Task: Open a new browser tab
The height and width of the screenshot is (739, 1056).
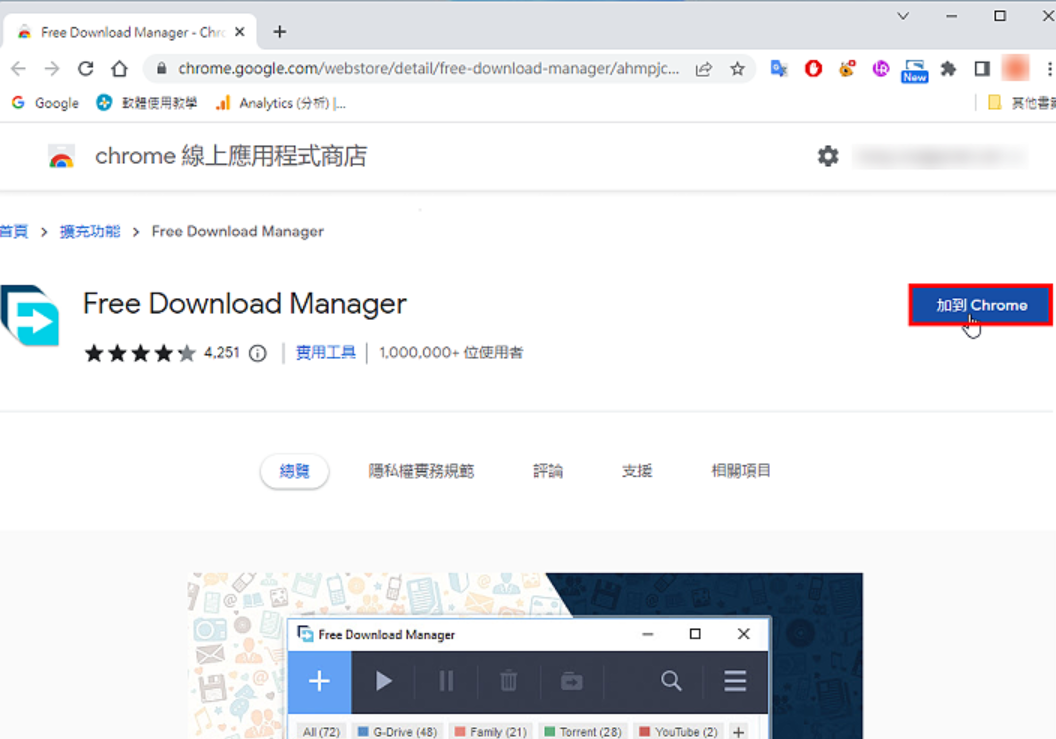Action: pyautogui.click(x=279, y=32)
